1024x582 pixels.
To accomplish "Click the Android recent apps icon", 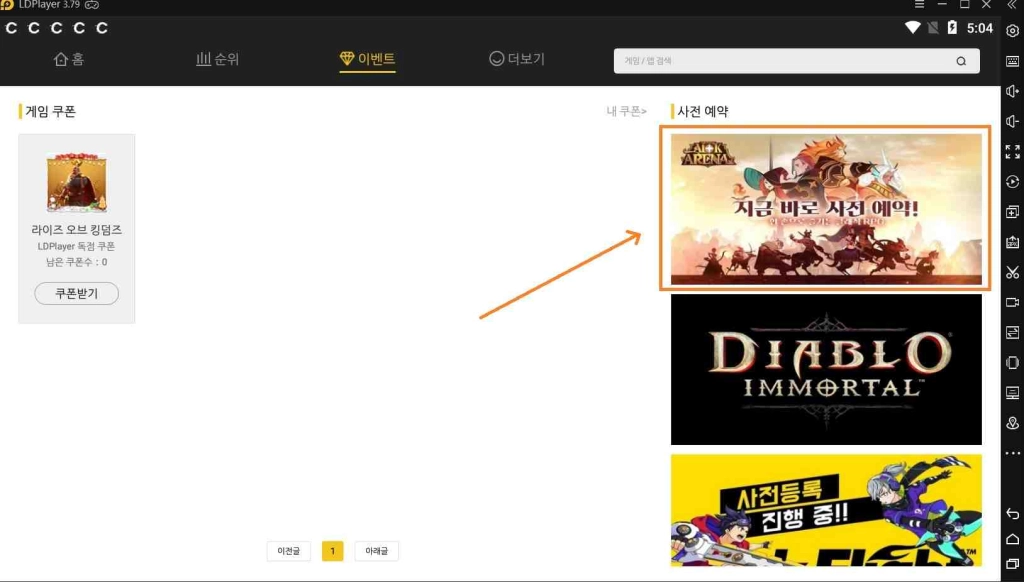I will [1012, 564].
